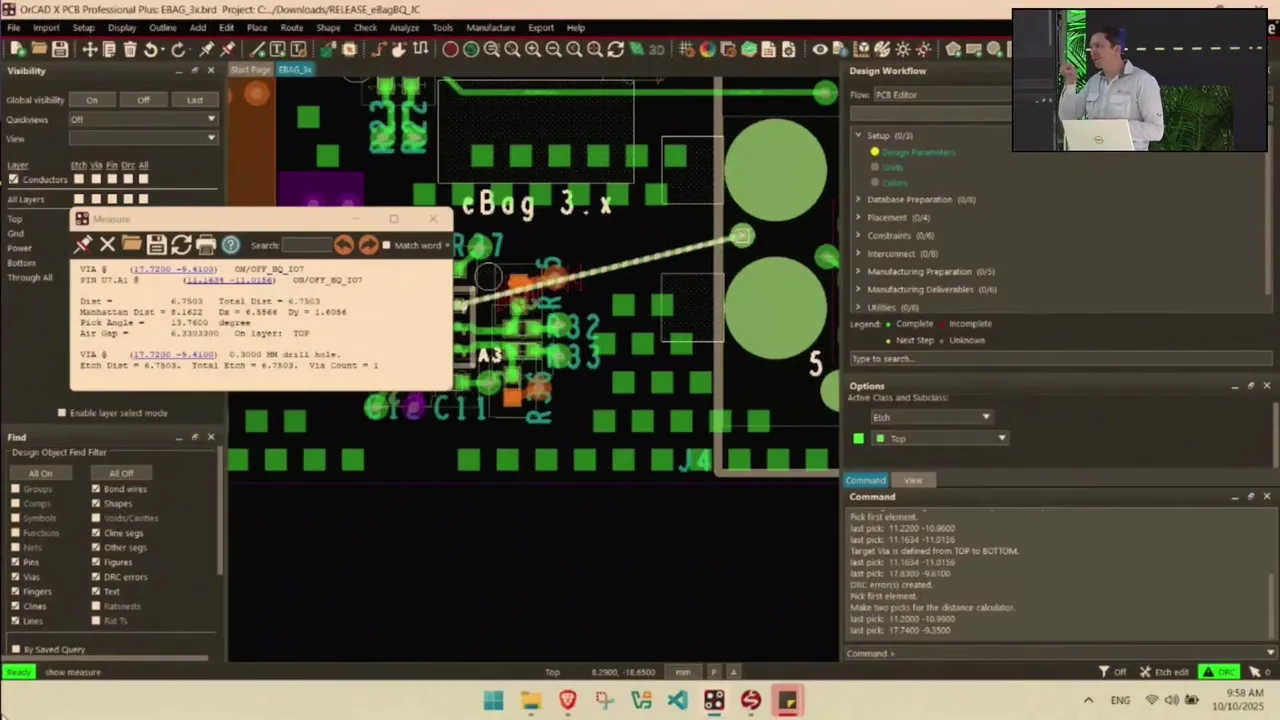
Task: Open help in the Measure window
Action: point(231,244)
